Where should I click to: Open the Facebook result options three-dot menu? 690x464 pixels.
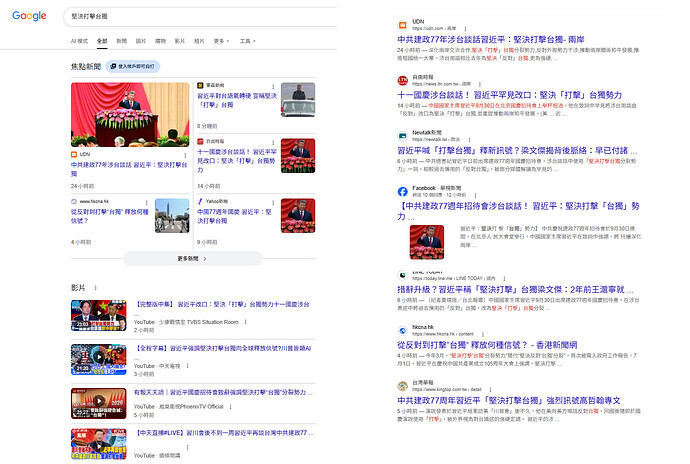[475, 195]
